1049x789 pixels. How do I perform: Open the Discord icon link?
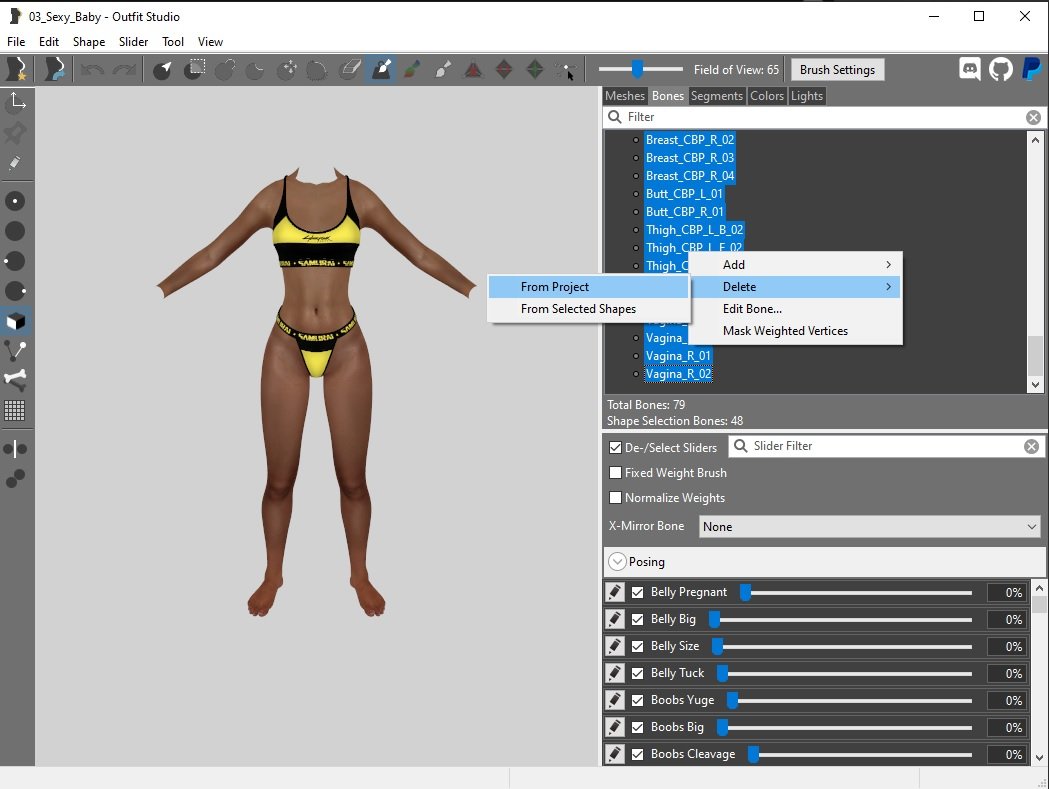[x=969, y=69]
